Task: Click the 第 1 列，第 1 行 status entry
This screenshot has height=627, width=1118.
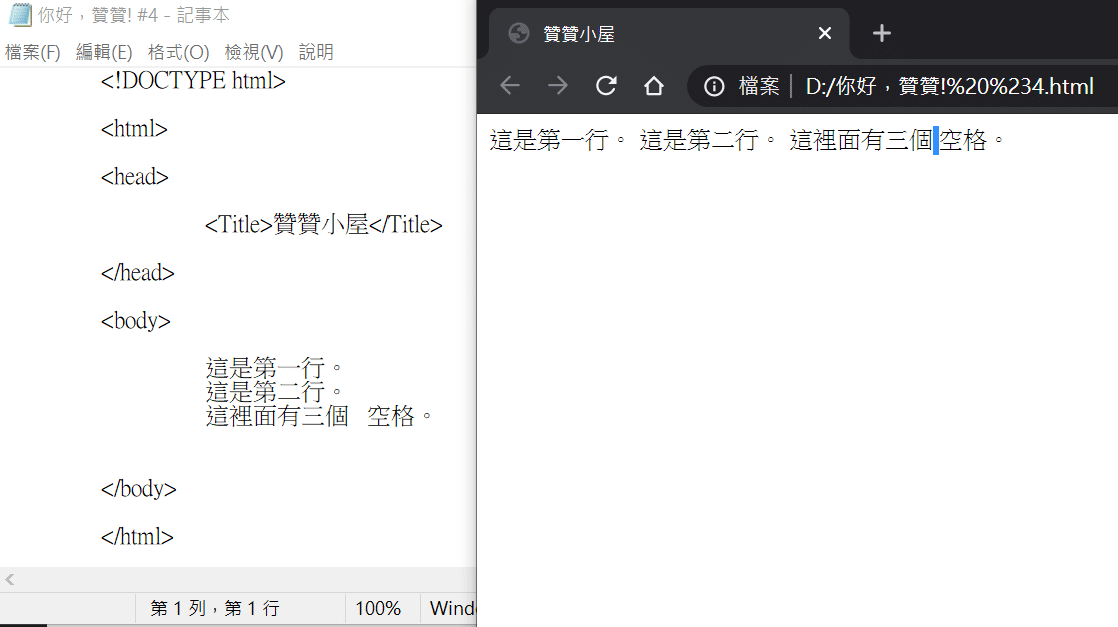Action: click(x=215, y=608)
